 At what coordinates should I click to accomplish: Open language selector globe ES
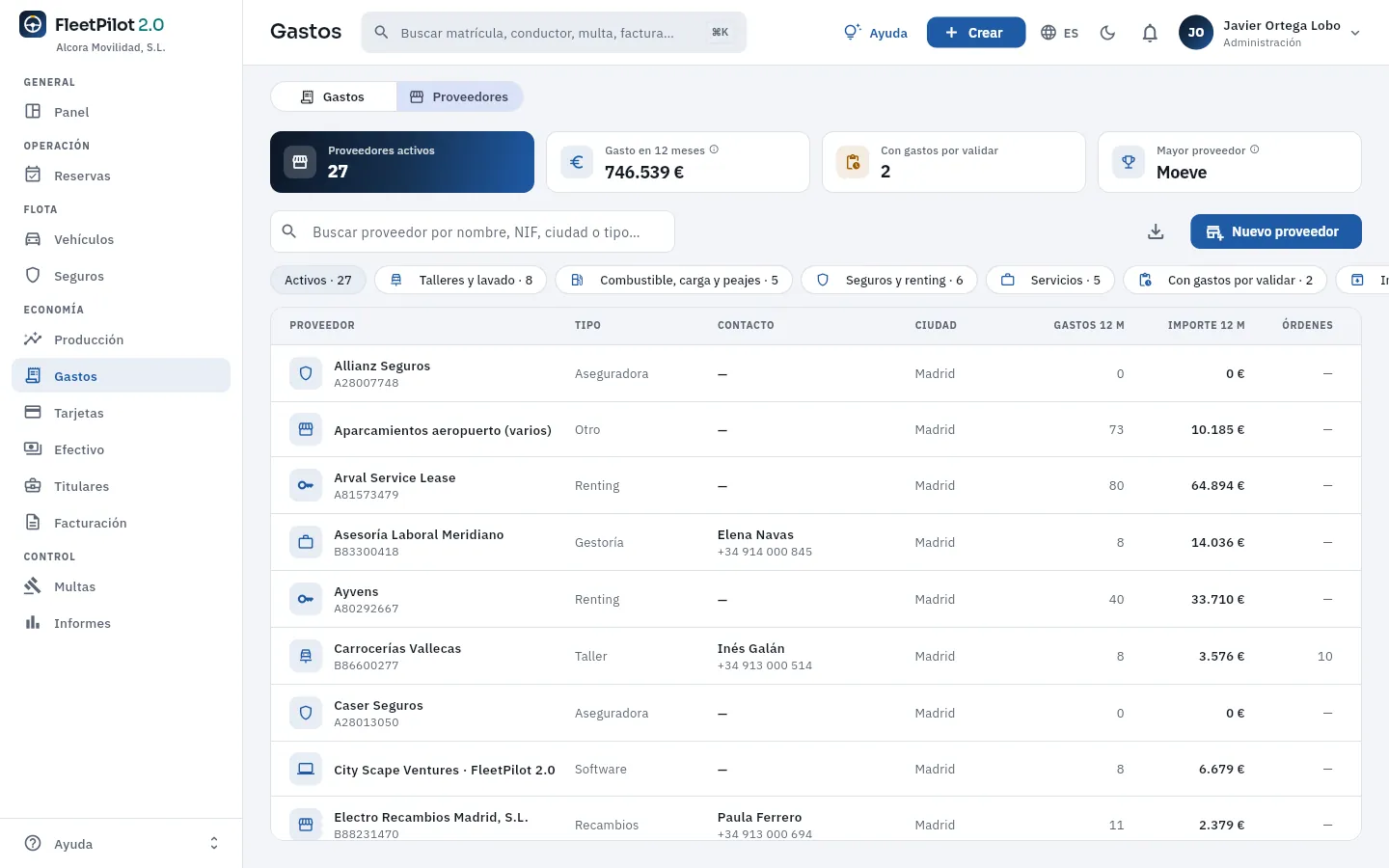click(x=1059, y=33)
